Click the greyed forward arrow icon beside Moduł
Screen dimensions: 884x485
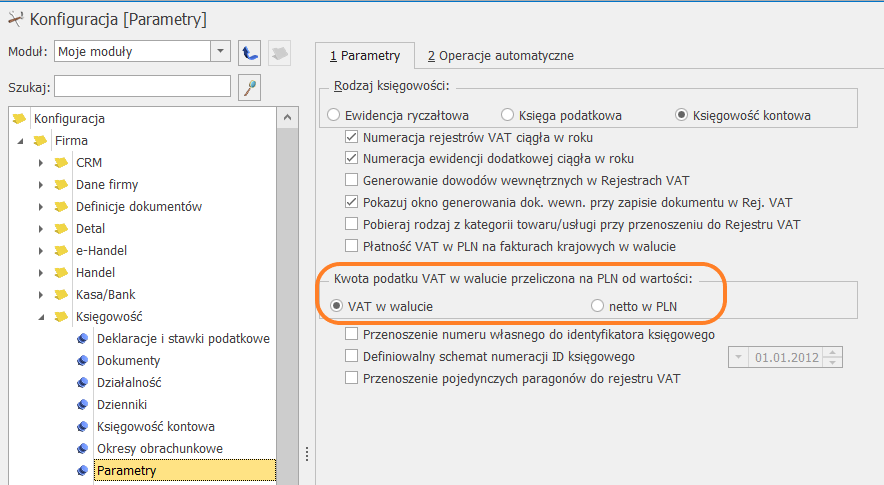pos(279,53)
